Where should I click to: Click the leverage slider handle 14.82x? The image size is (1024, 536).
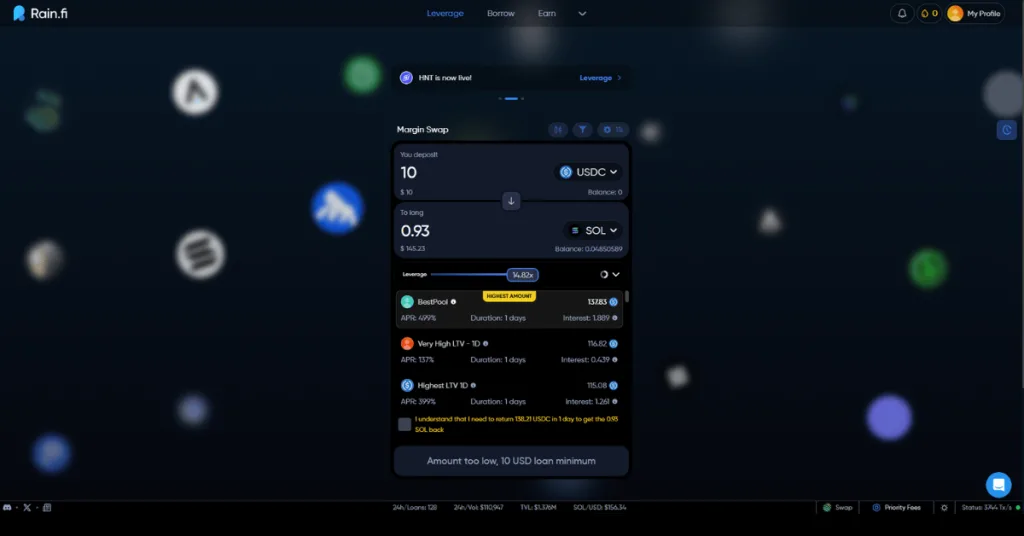(522, 275)
